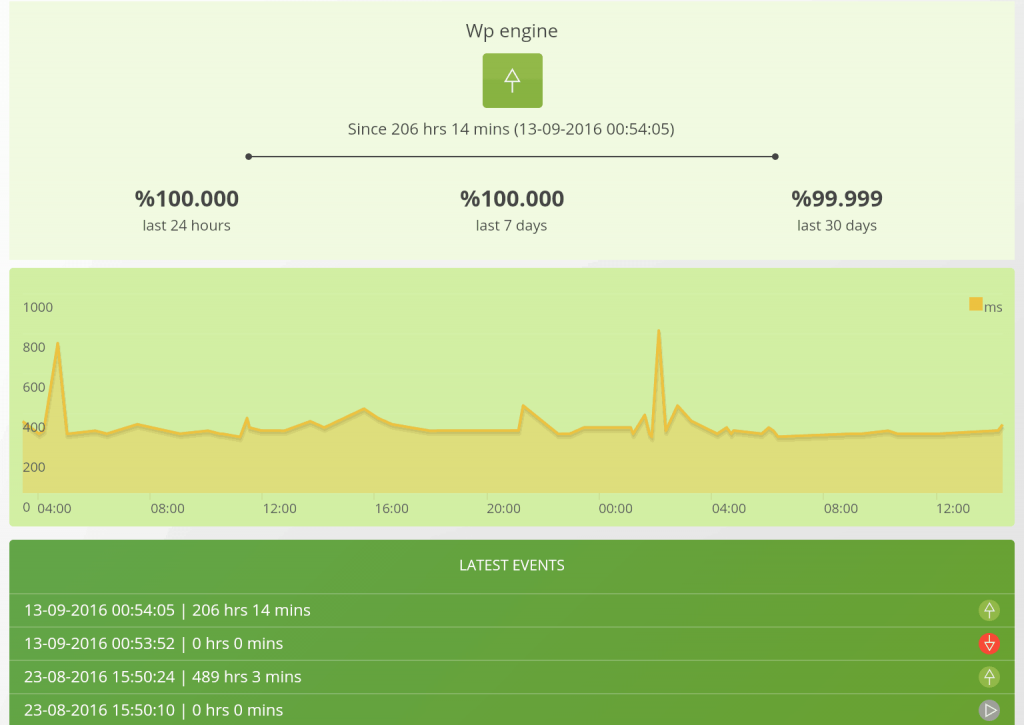This screenshot has width=1024, height=725.
Task: Click the LATEST EVENTS header
Action: tap(512, 566)
